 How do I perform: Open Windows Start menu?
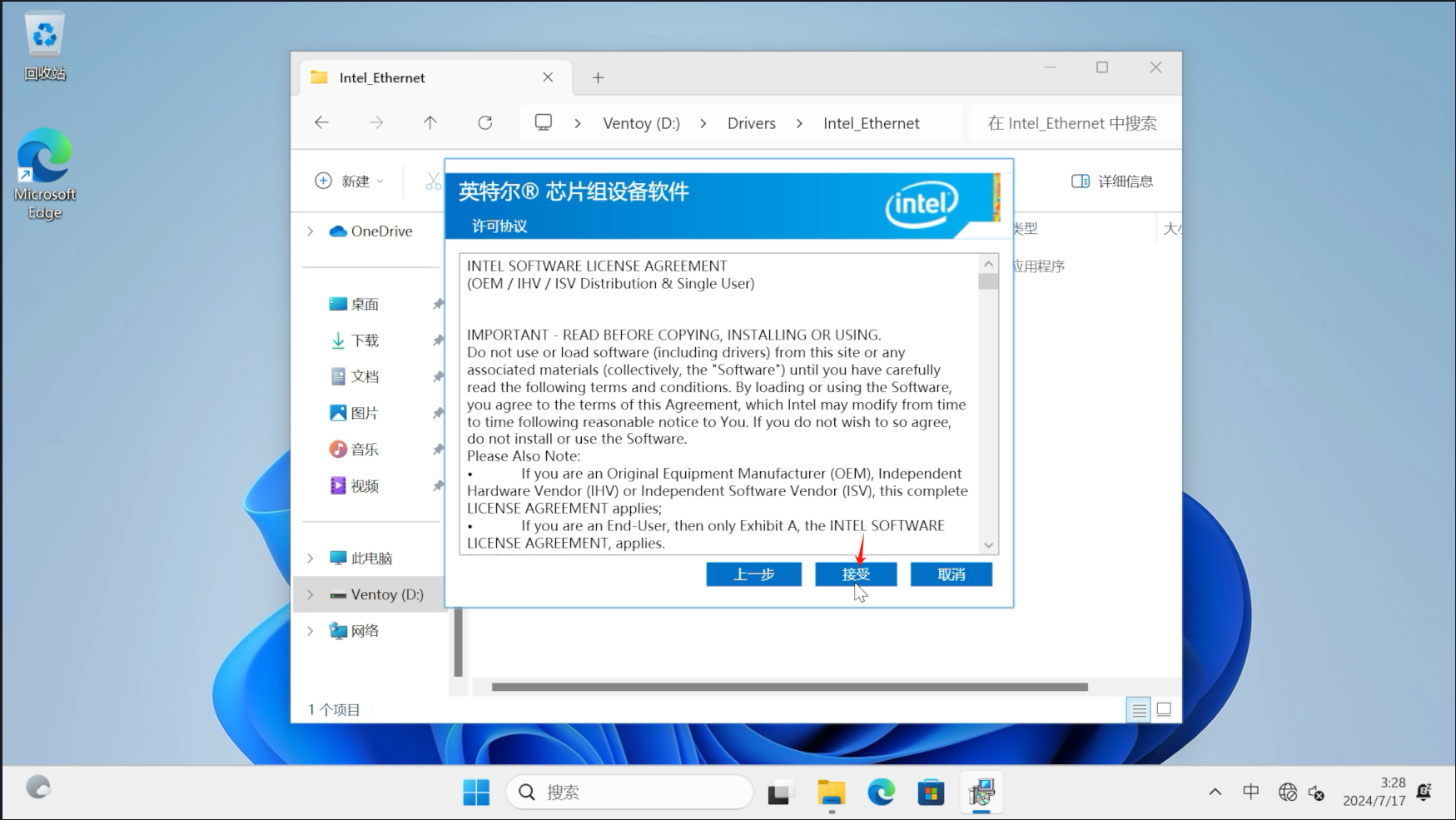(476, 793)
